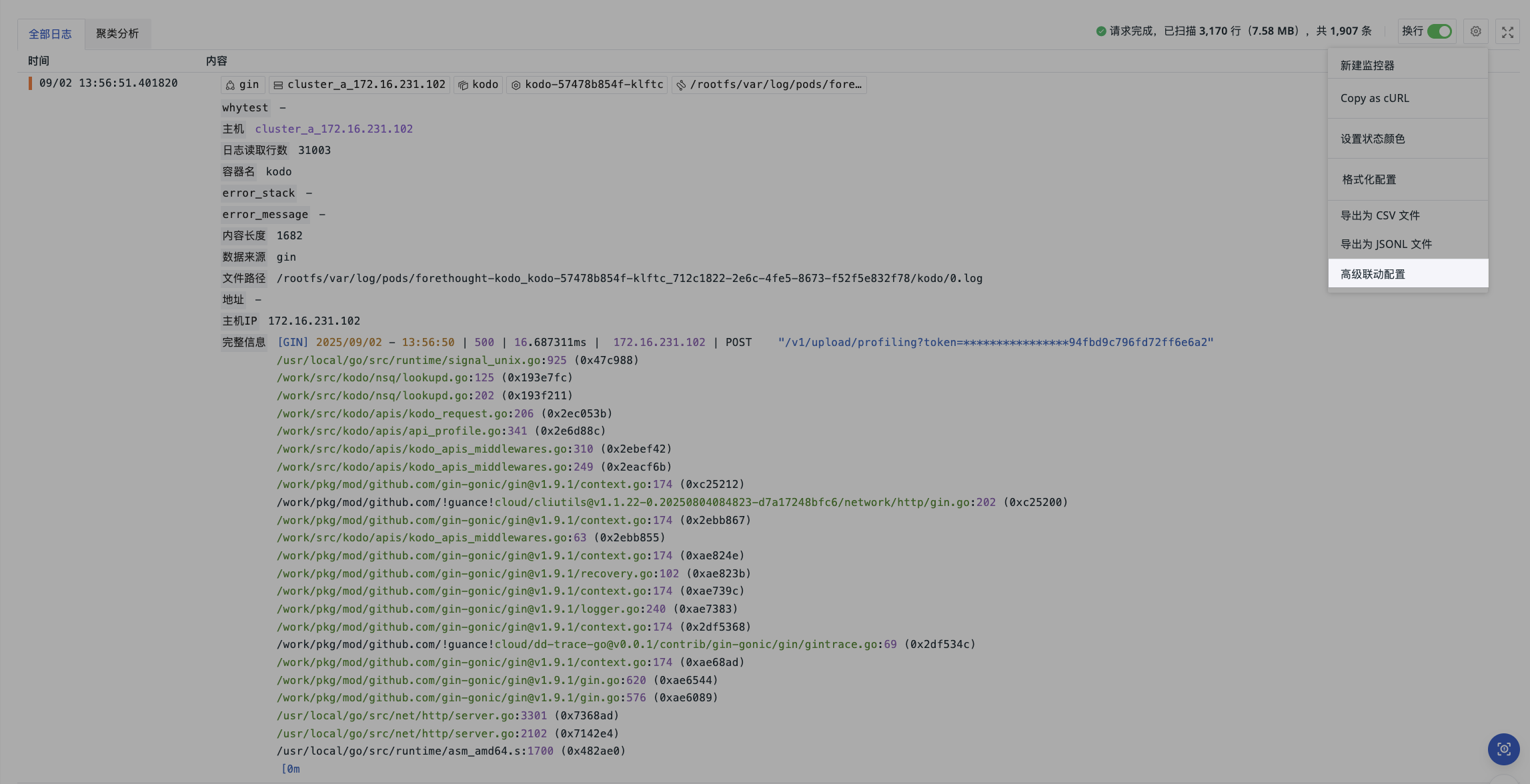Click the cluster_a_172.16.231.102 host tag
The width and height of the screenshot is (1530, 784).
click(359, 85)
